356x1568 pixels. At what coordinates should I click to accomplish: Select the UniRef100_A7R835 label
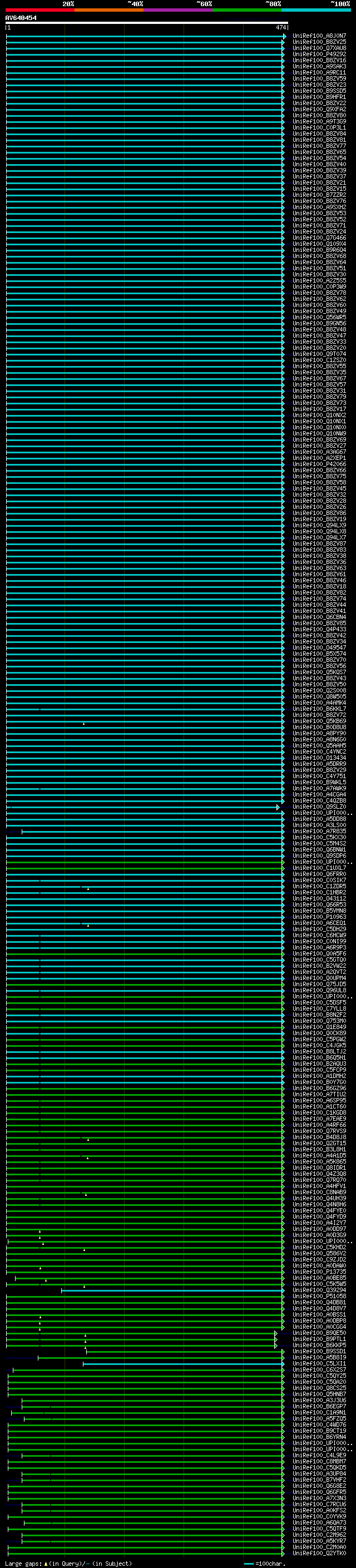pos(319,831)
